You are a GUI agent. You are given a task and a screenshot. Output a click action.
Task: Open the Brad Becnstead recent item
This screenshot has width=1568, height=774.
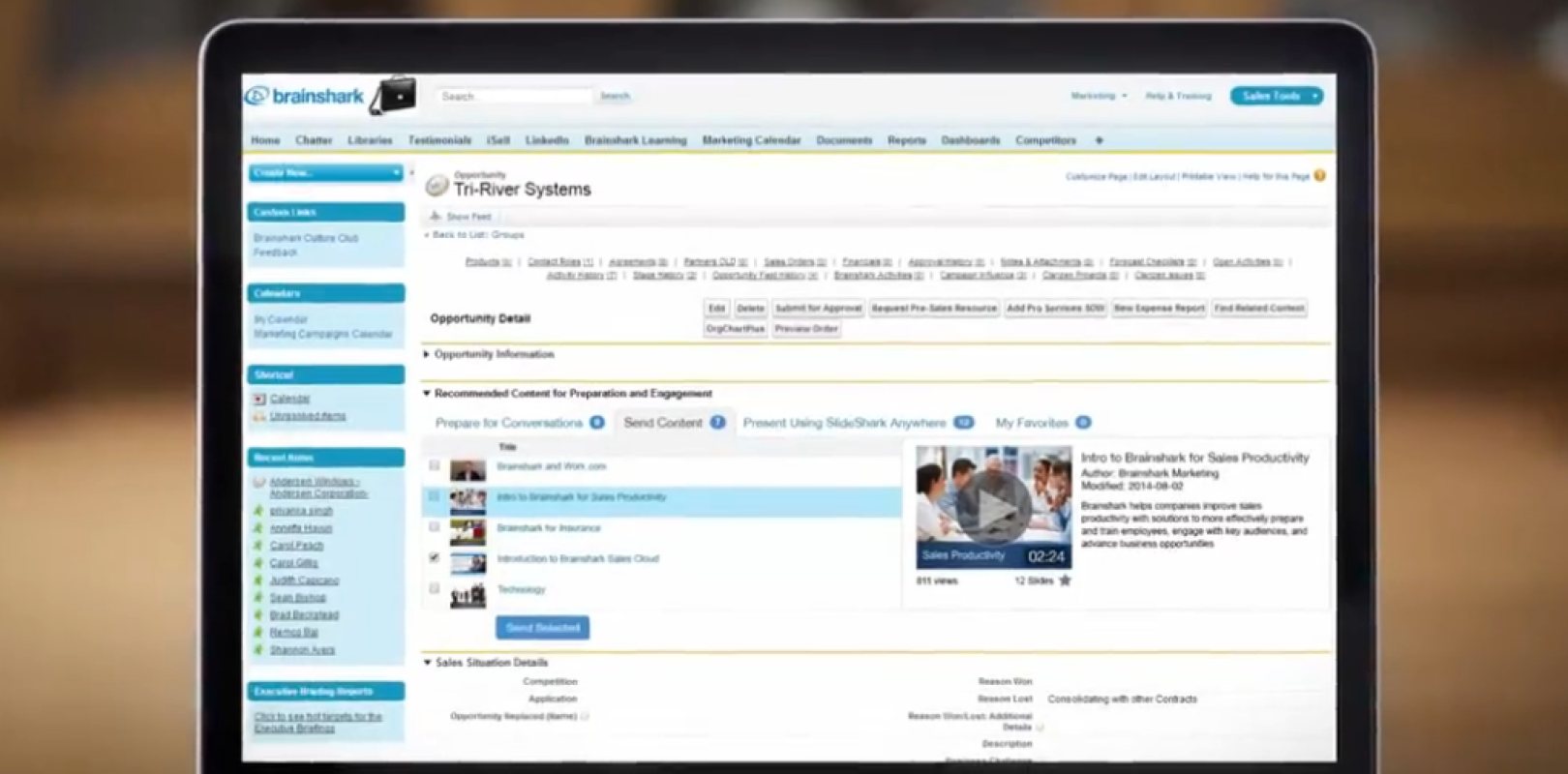click(304, 615)
